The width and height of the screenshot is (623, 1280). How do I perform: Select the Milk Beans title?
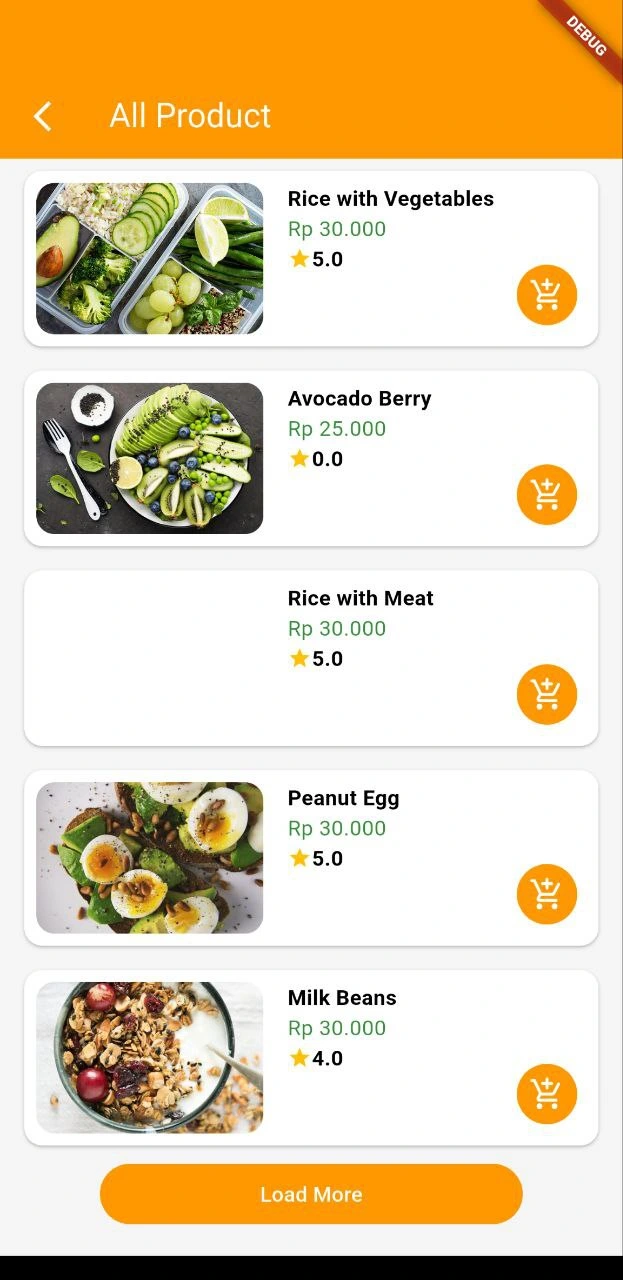[x=342, y=998]
